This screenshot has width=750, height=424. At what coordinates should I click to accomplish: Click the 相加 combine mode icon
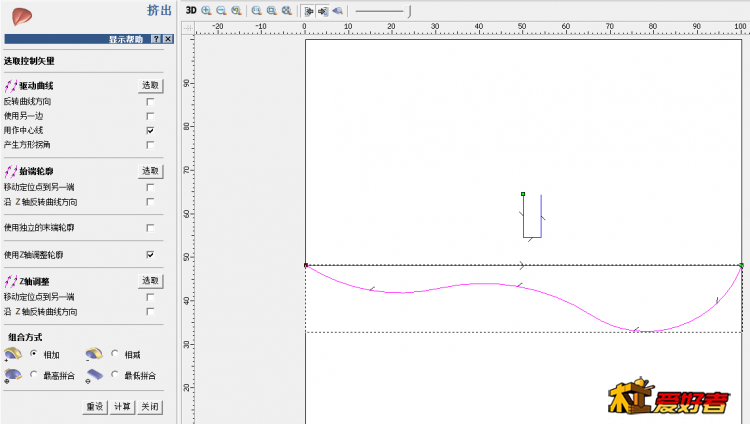pyautogui.click(x=13, y=355)
